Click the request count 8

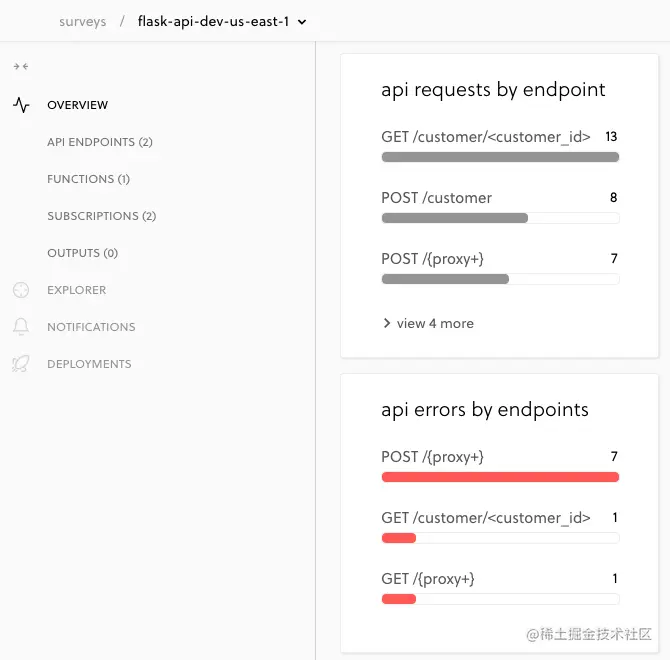coord(614,197)
